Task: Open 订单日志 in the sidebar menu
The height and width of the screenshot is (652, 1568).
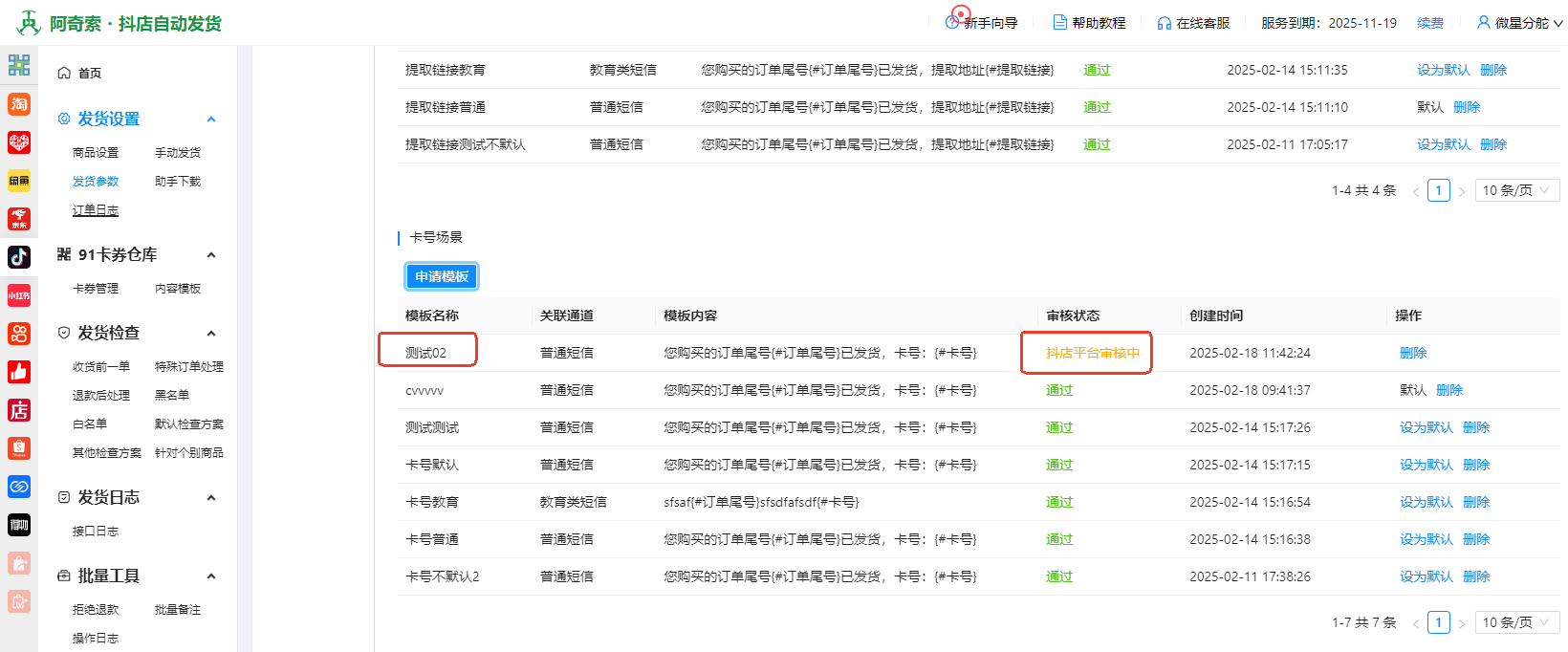Action: [x=96, y=210]
